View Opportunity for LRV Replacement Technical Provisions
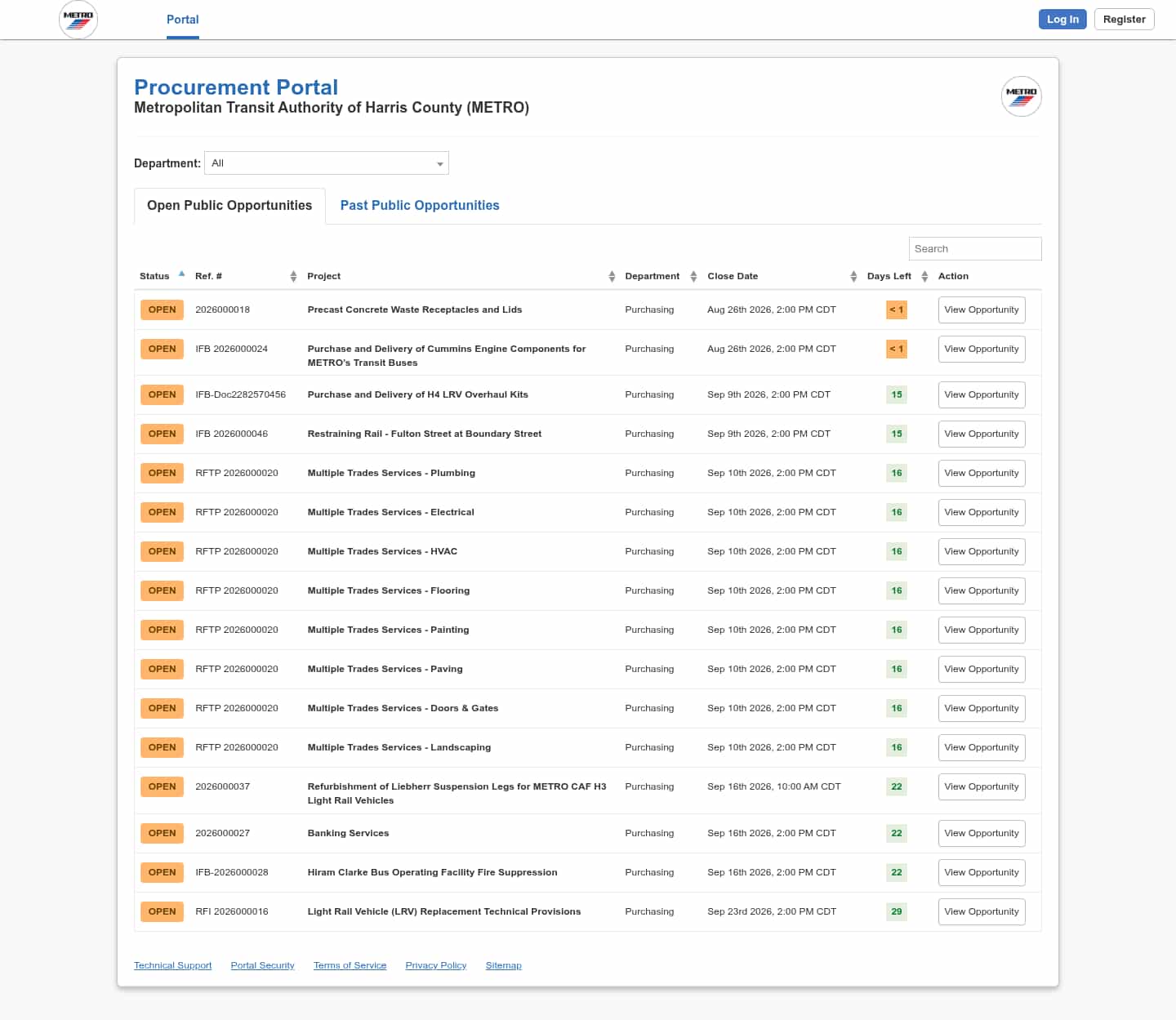Viewport: 1176px width, 1020px height. 982,912
